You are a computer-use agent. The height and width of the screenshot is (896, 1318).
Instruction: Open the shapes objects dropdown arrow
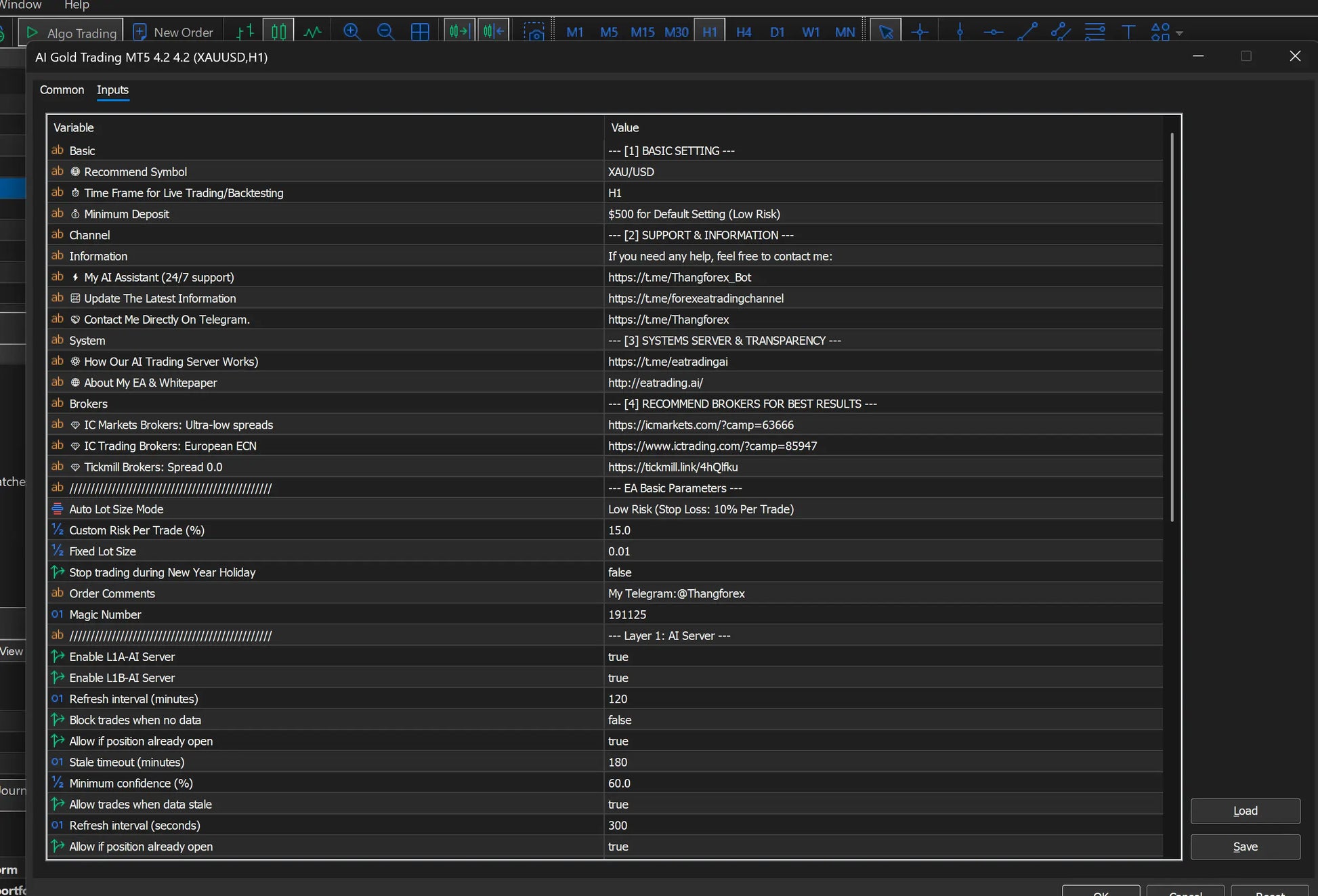[1179, 33]
